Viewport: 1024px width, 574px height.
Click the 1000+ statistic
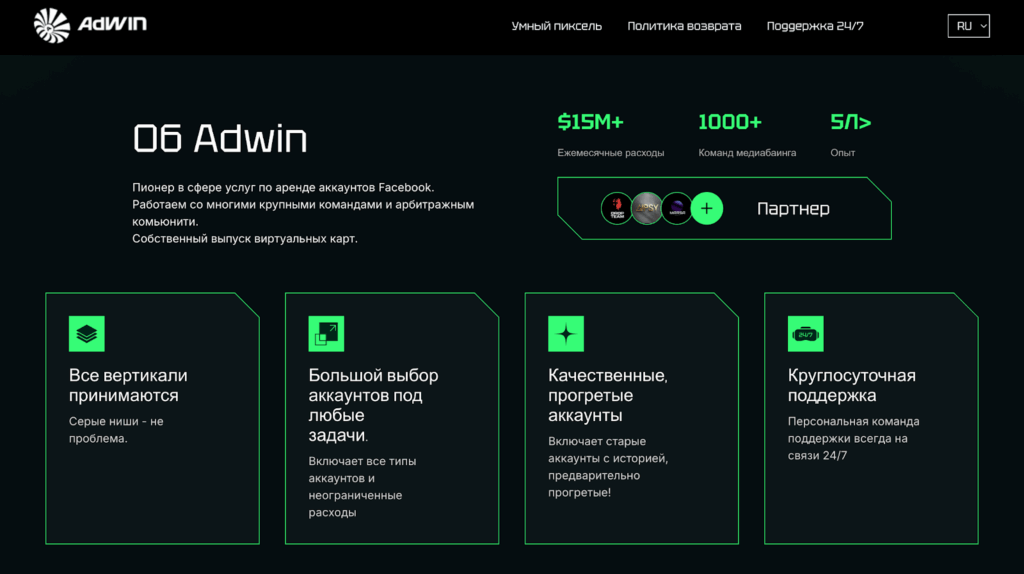click(x=730, y=122)
